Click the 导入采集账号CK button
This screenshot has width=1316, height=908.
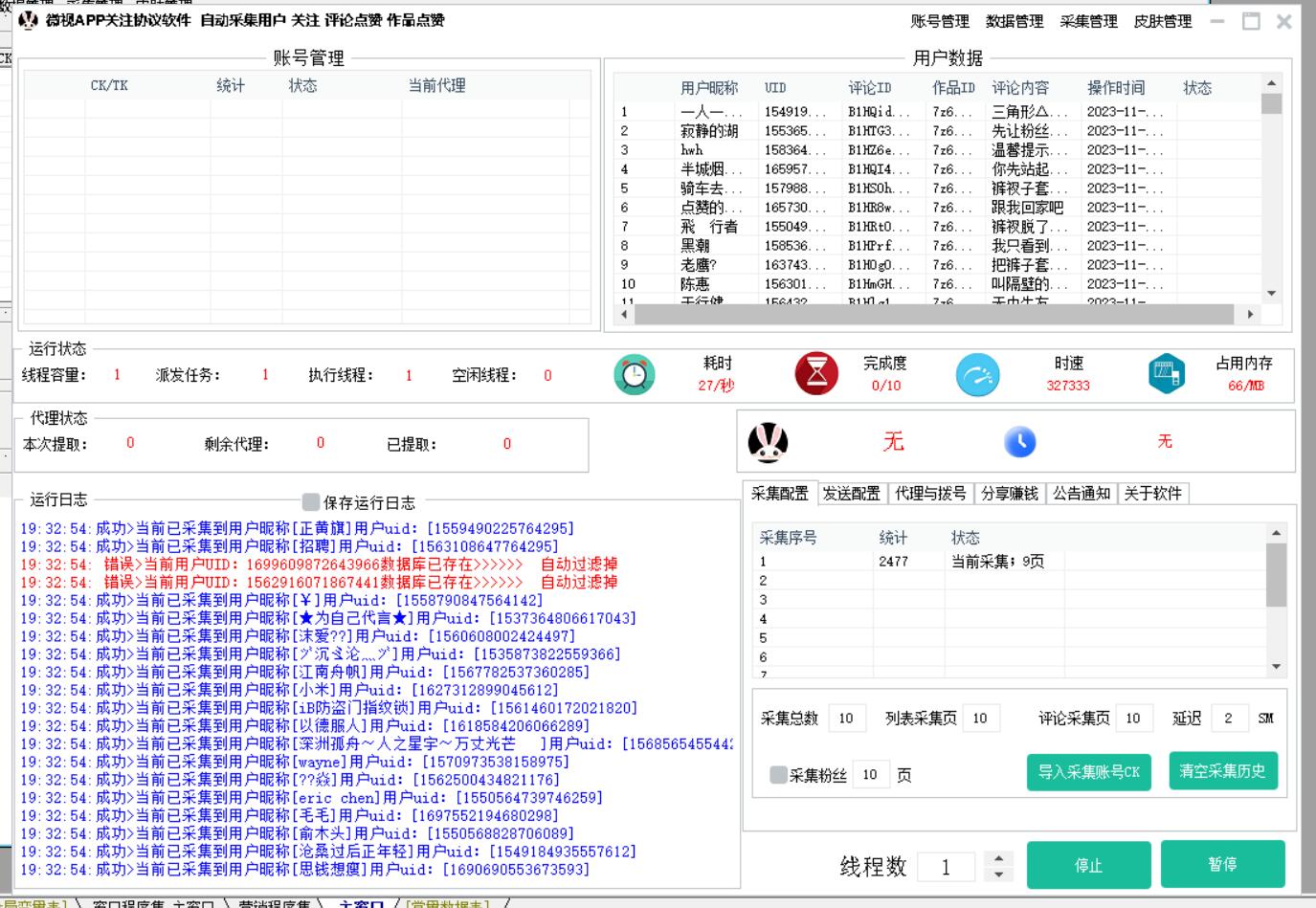1088,772
